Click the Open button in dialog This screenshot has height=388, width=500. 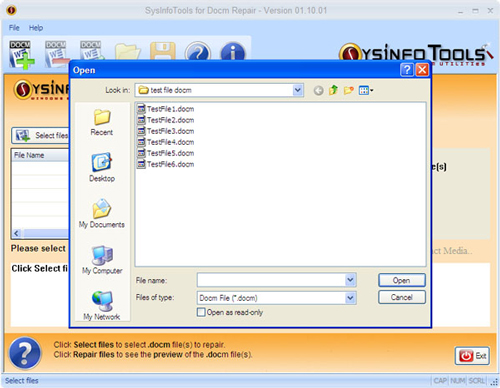(x=402, y=280)
